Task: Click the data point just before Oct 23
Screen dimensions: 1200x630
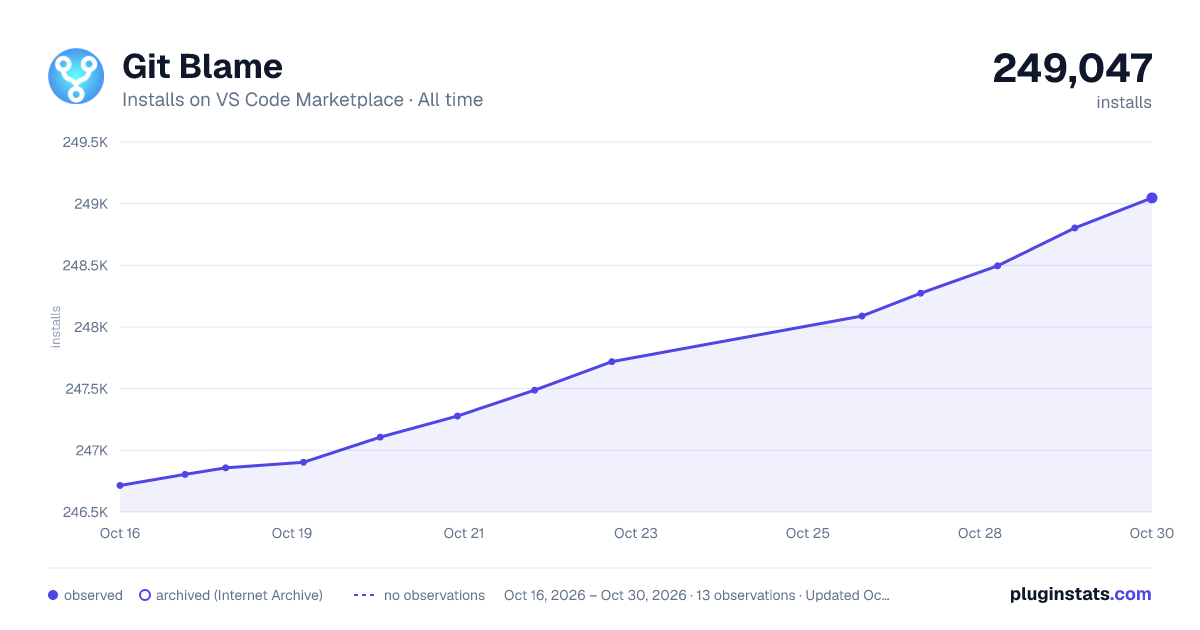Action: click(611, 362)
